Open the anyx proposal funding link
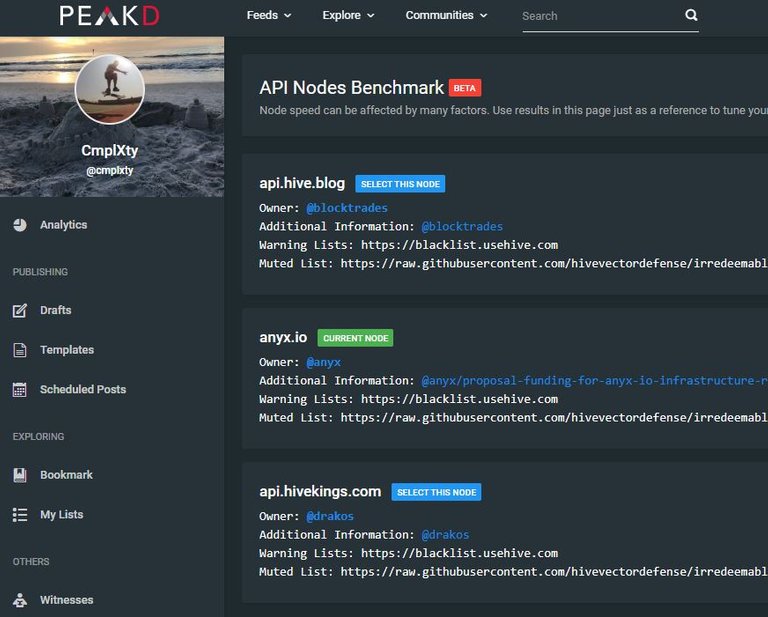The height and width of the screenshot is (617, 768). point(594,380)
